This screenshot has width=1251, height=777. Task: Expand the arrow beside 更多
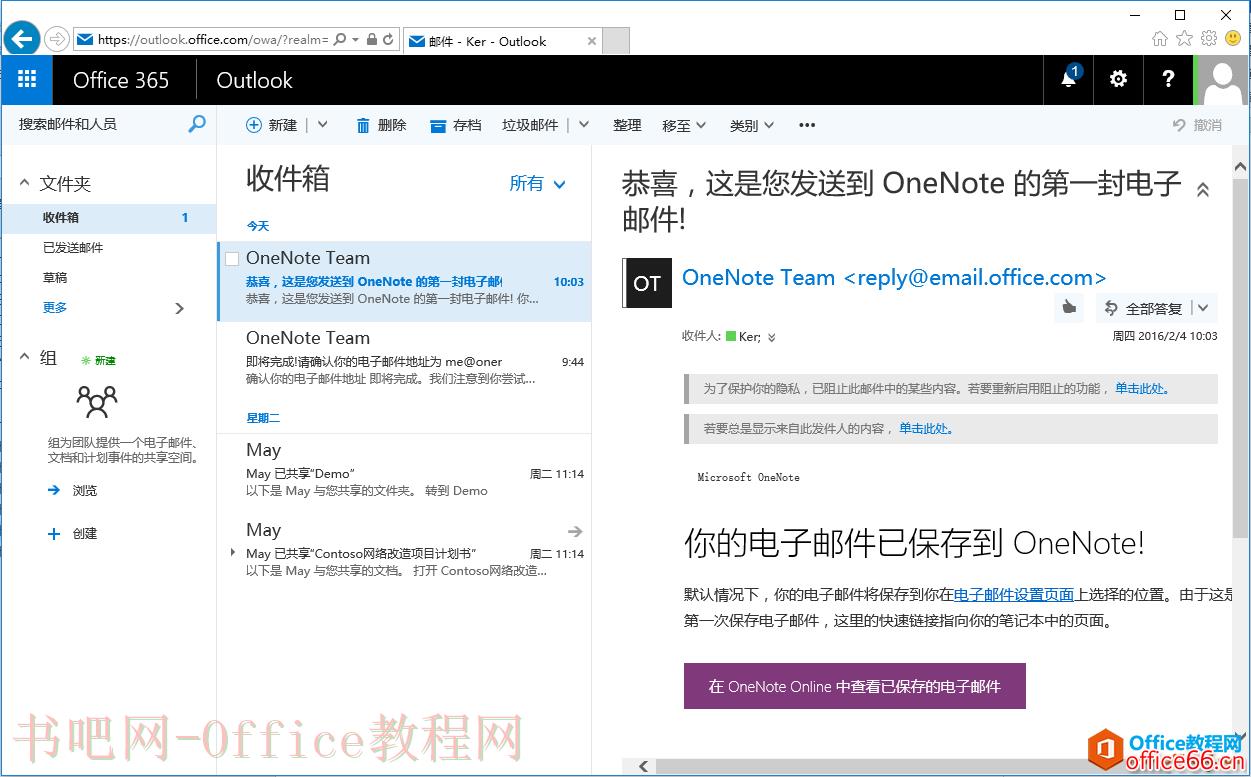click(180, 308)
